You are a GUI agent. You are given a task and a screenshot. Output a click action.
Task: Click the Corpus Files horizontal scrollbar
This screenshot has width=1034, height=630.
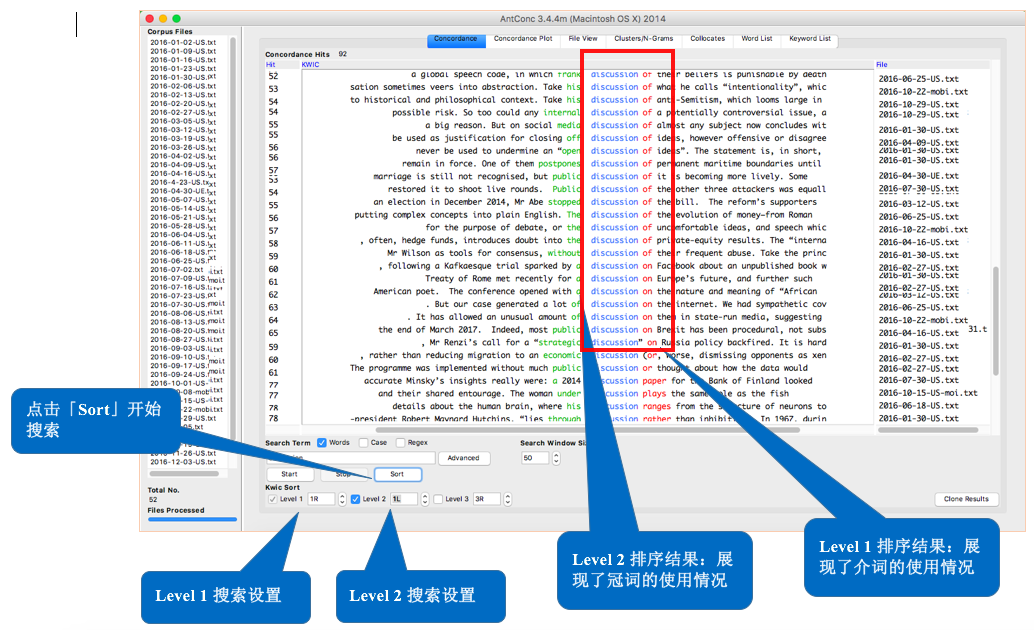pyautogui.click(x=184, y=473)
